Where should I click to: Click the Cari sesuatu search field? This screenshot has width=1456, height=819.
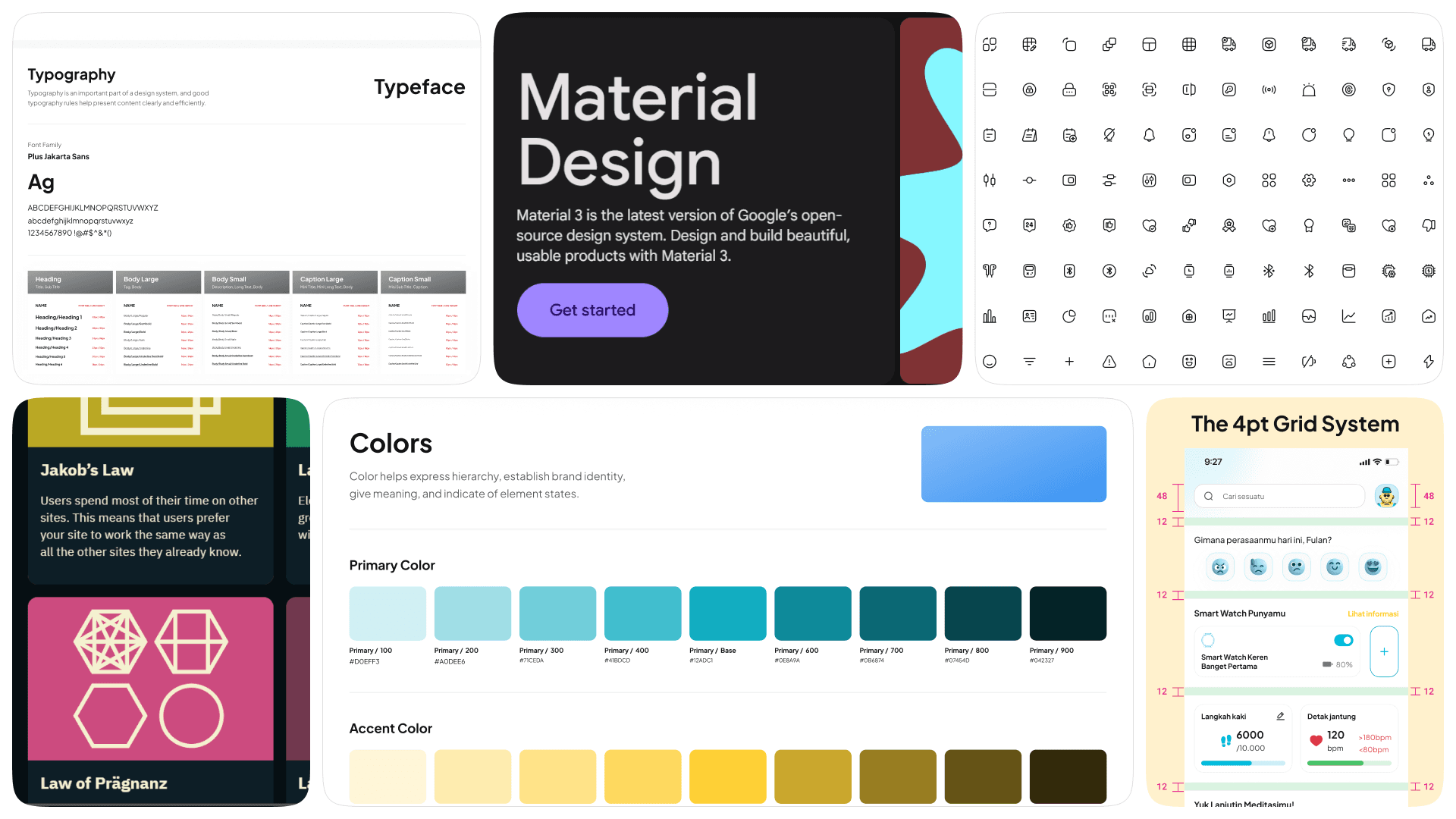click(x=1279, y=496)
